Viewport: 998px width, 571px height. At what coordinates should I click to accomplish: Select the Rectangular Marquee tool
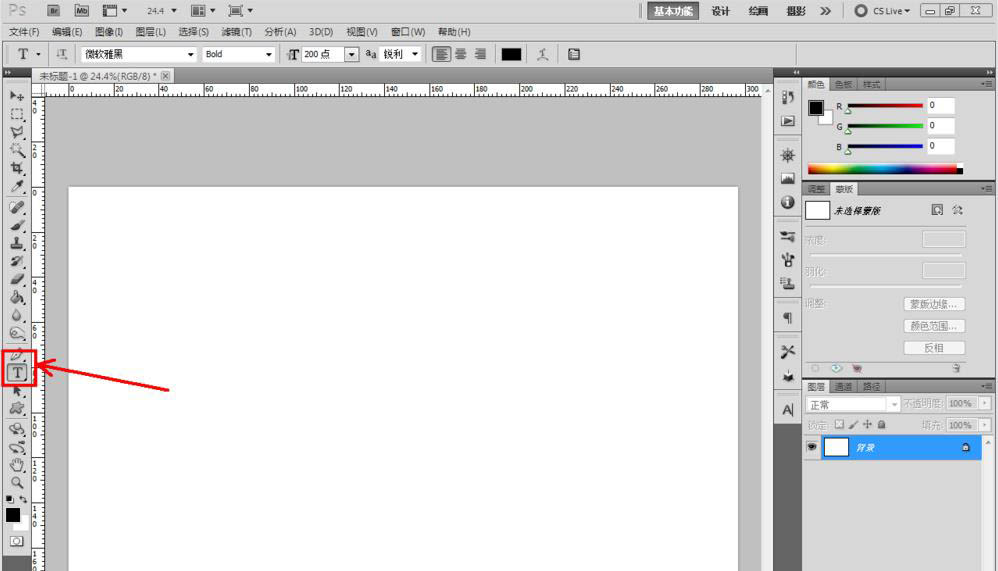17,114
